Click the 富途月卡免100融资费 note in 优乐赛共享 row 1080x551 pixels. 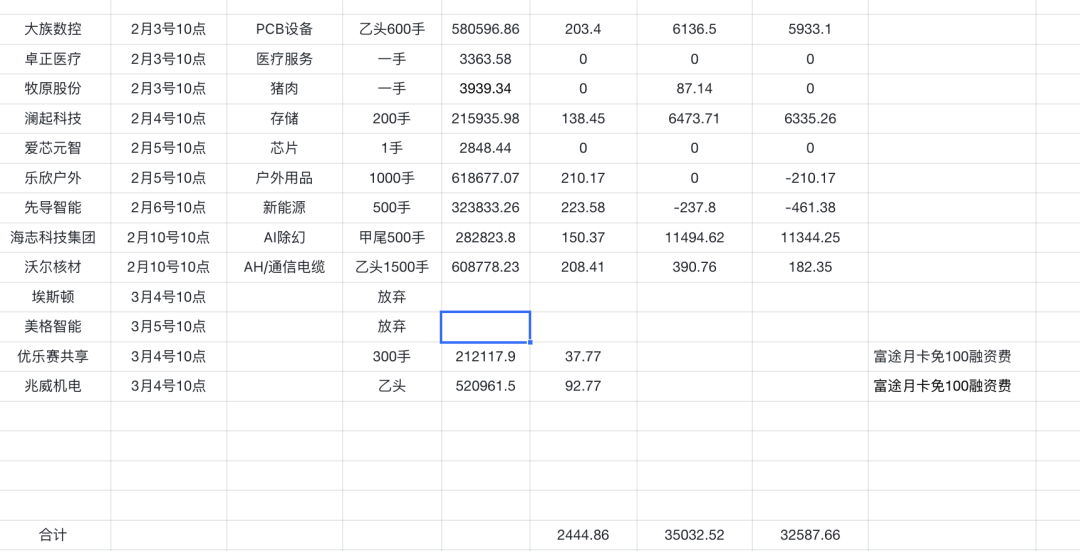[942, 357]
